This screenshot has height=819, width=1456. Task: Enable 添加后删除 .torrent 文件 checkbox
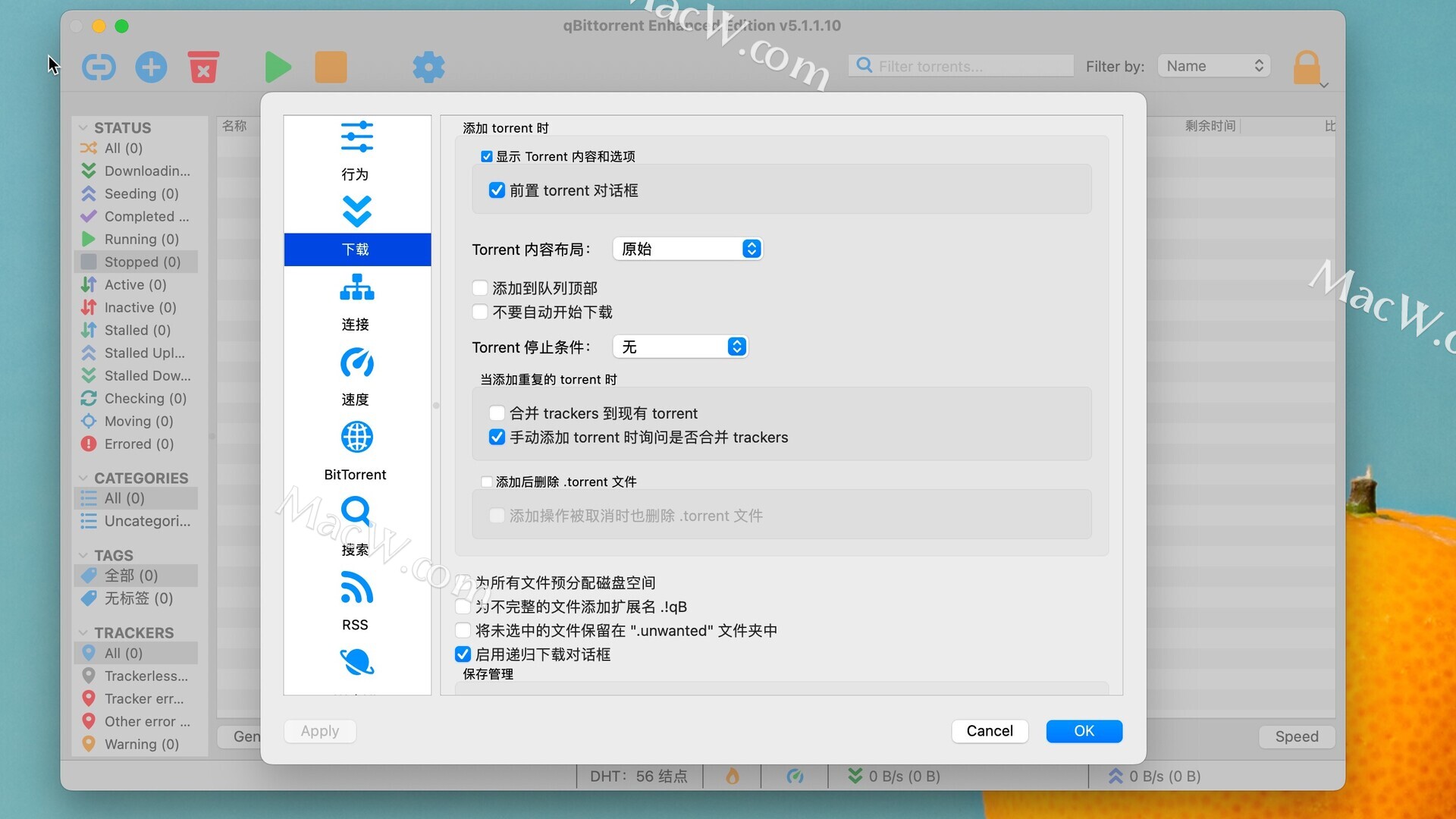(487, 482)
